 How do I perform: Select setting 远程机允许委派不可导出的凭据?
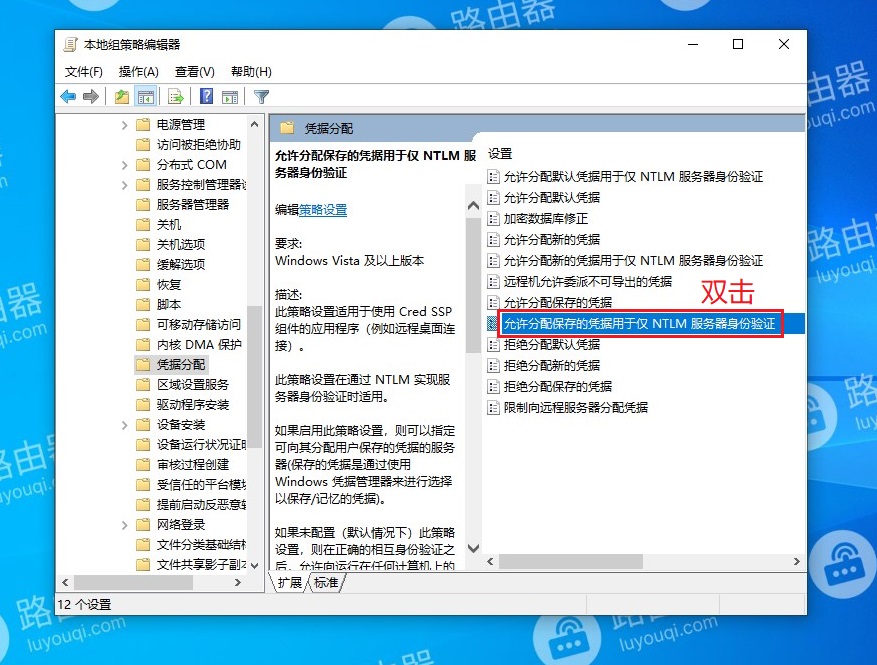[588, 281]
